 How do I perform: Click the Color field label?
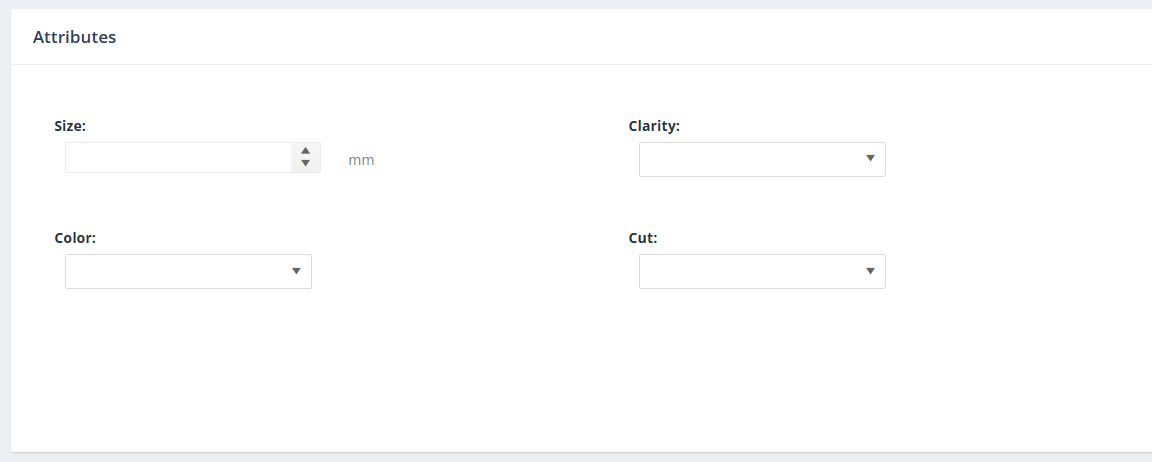[75, 238]
